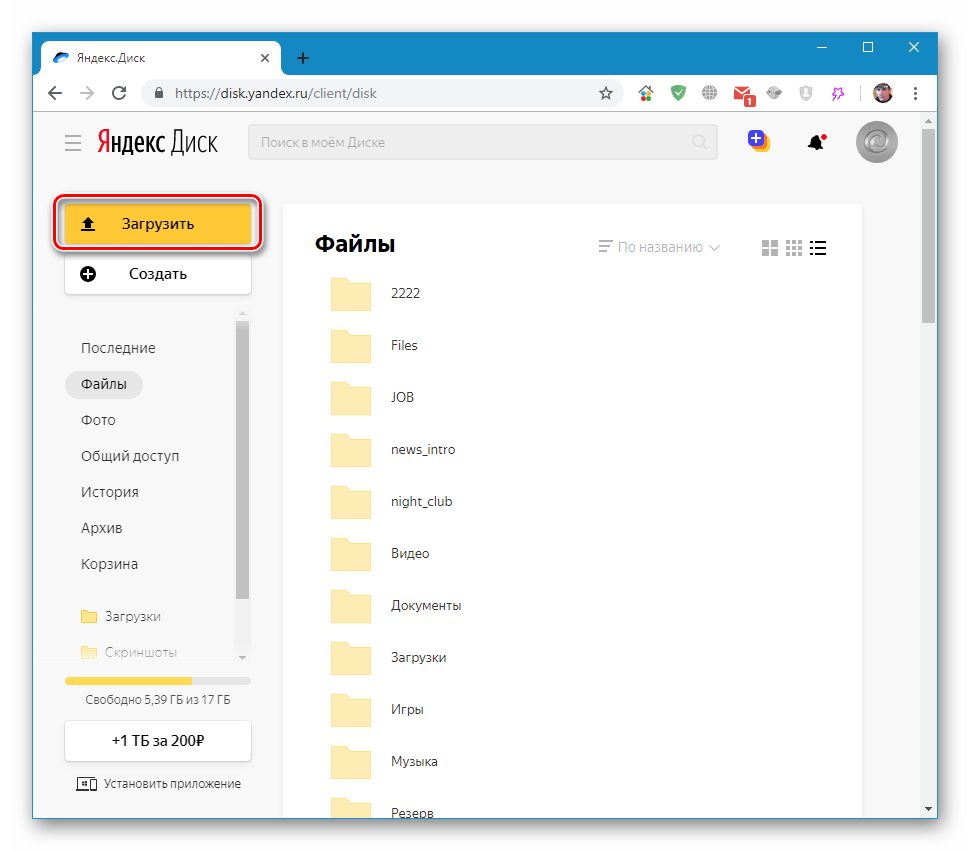The image size is (970, 851).
Task: Click the page vertical scrollbar thumb
Action: tap(928, 226)
